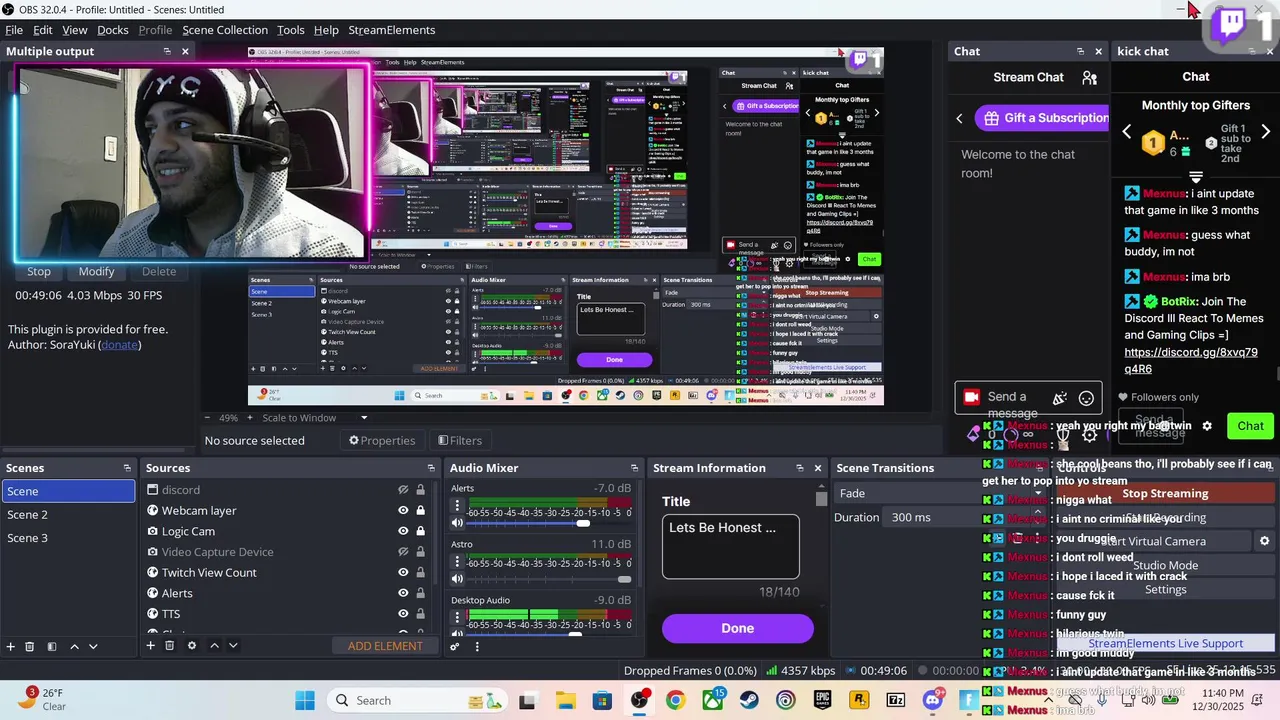The width and height of the screenshot is (1280, 720).
Task: Open Virtual Camera settings gear
Action: 1264,541
